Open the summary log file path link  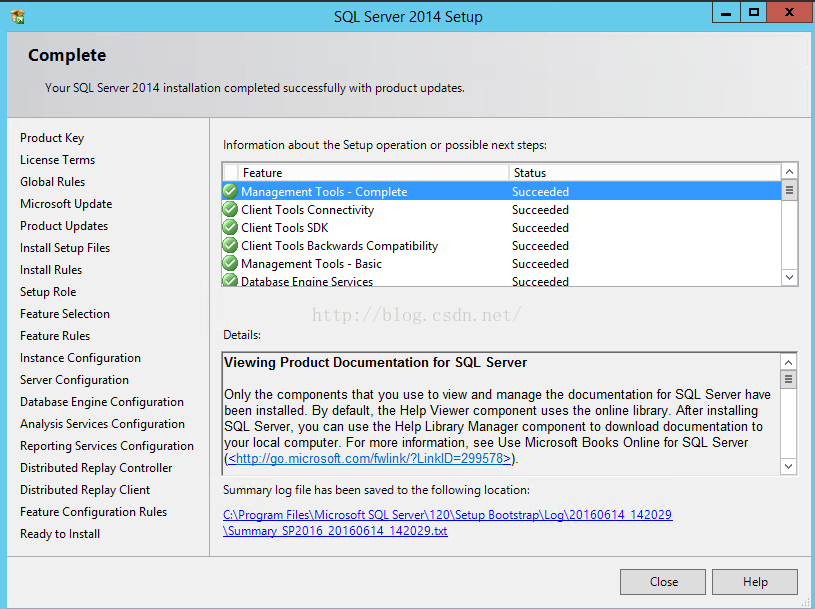pos(448,522)
